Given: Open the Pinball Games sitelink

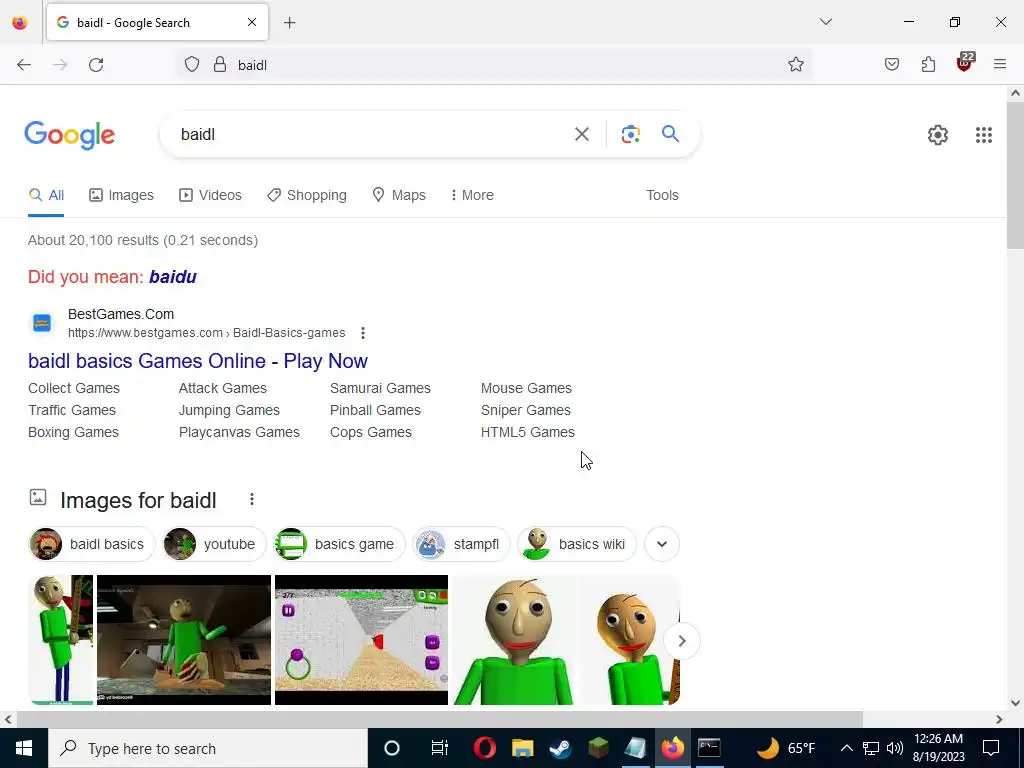Looking at the screenshot, I should pos(375,410).
